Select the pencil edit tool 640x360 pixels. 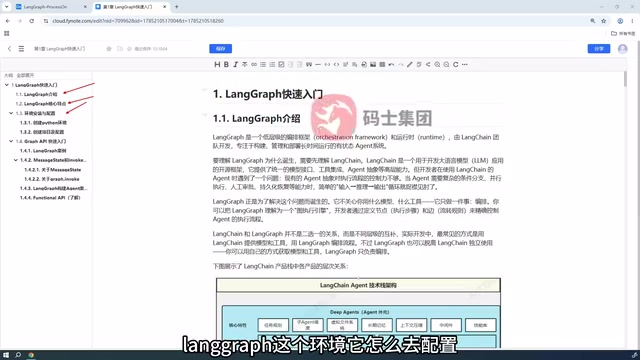410,64
